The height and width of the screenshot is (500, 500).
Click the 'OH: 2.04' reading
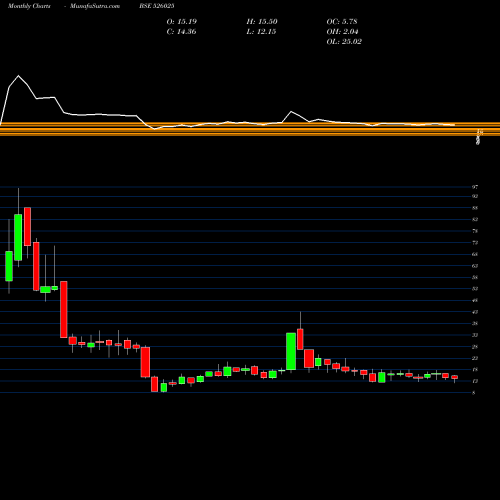342,32
